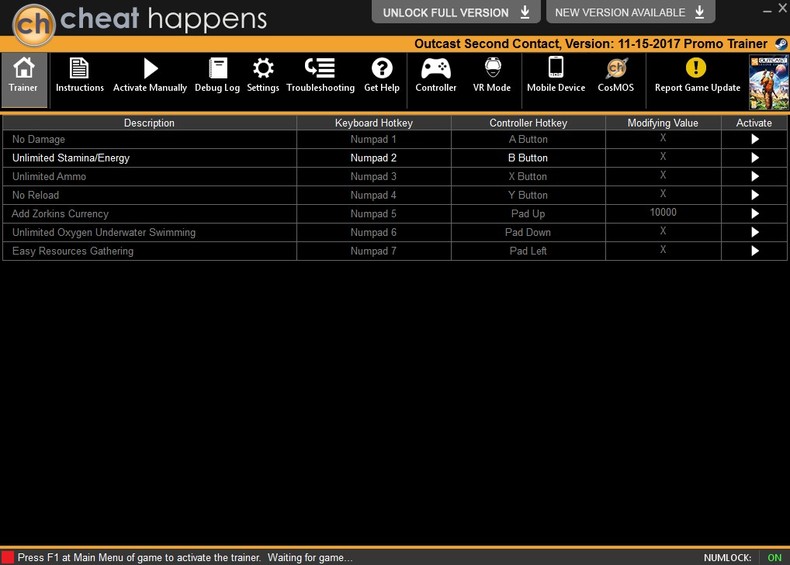Open the Debug Log
Screen dimensions: 790x565
218,76
